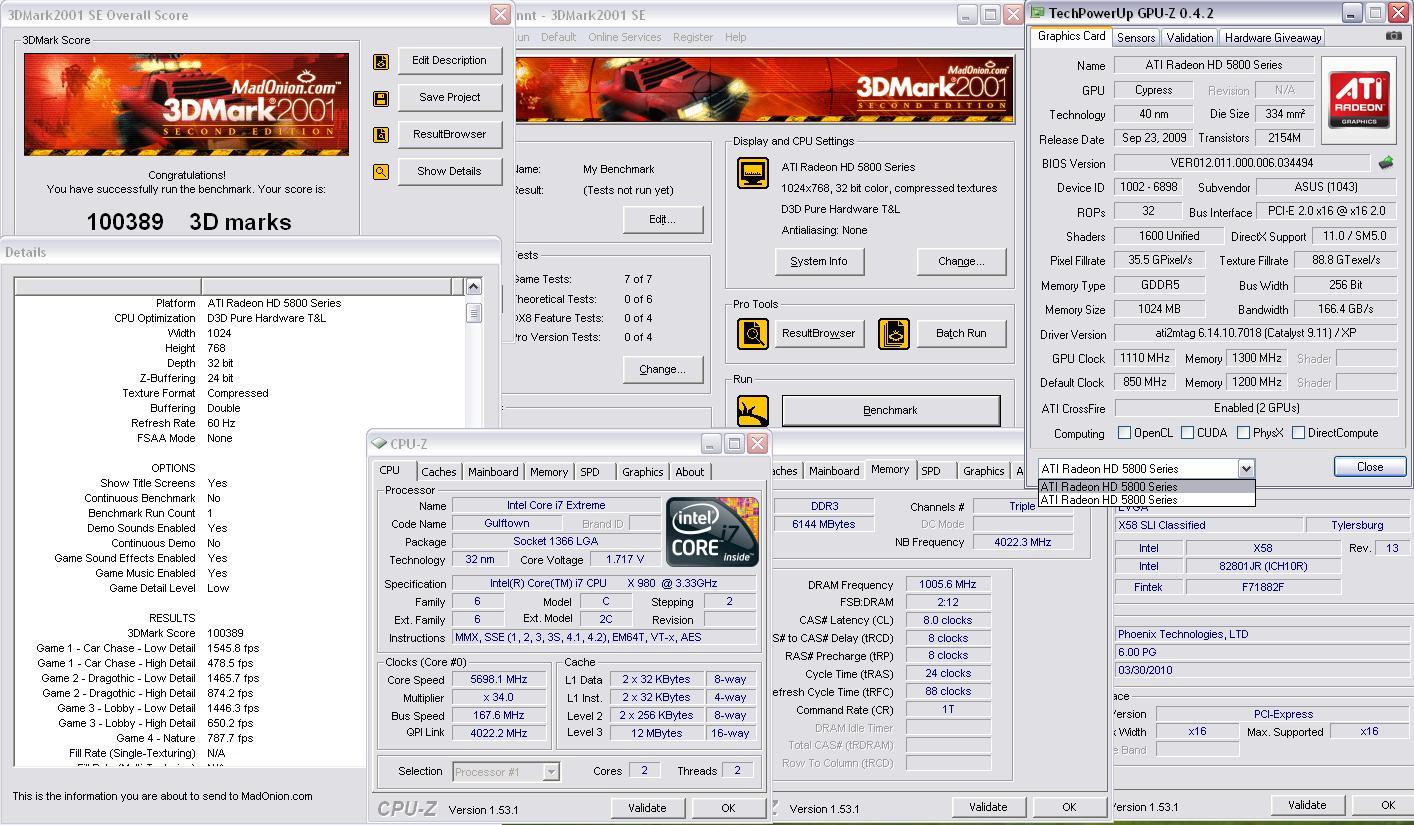
Task: Click the display monitor icon in 3DMark
Action: (752, 173)
